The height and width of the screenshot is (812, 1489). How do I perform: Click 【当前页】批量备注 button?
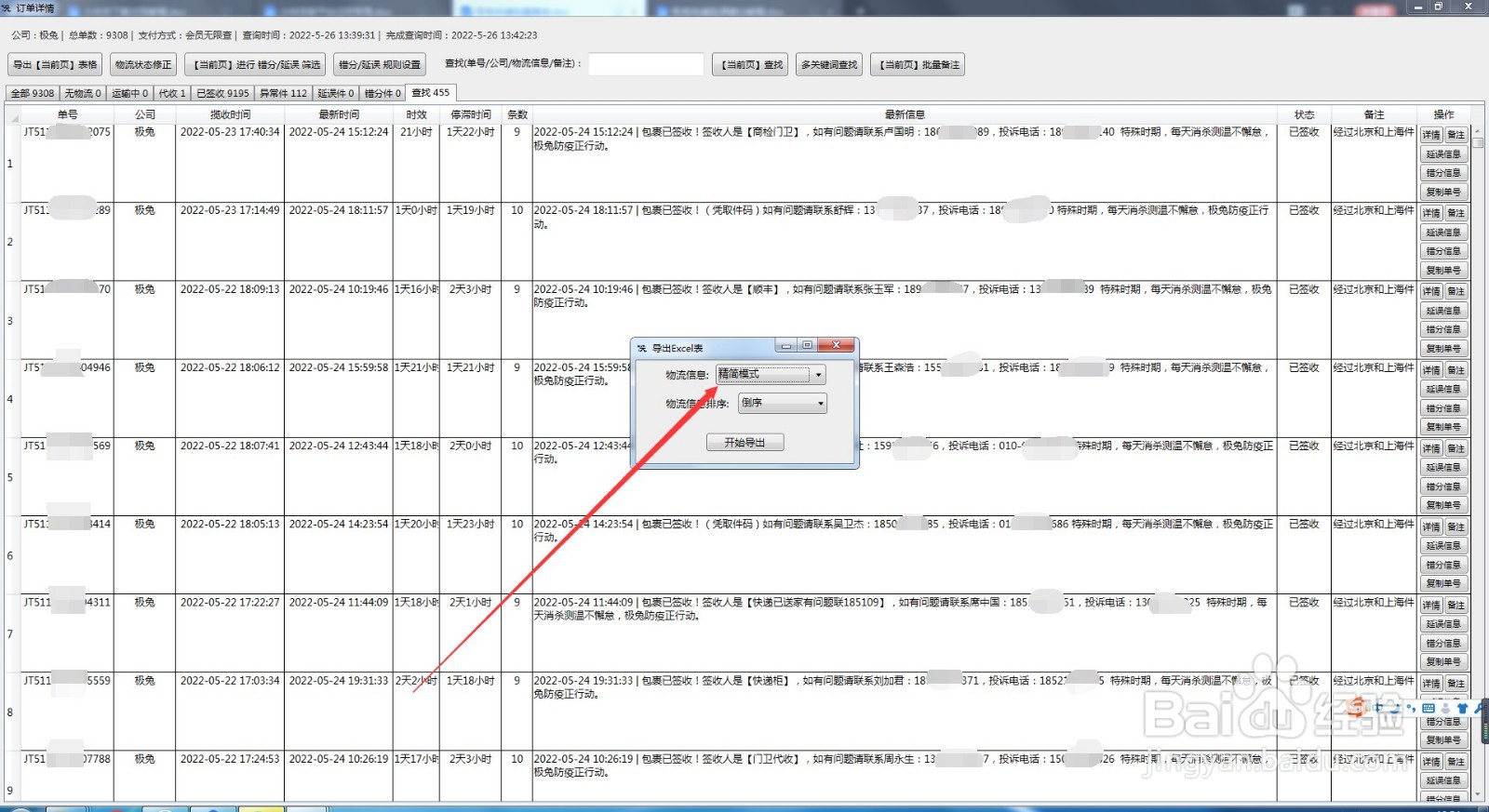coord(918,65)
